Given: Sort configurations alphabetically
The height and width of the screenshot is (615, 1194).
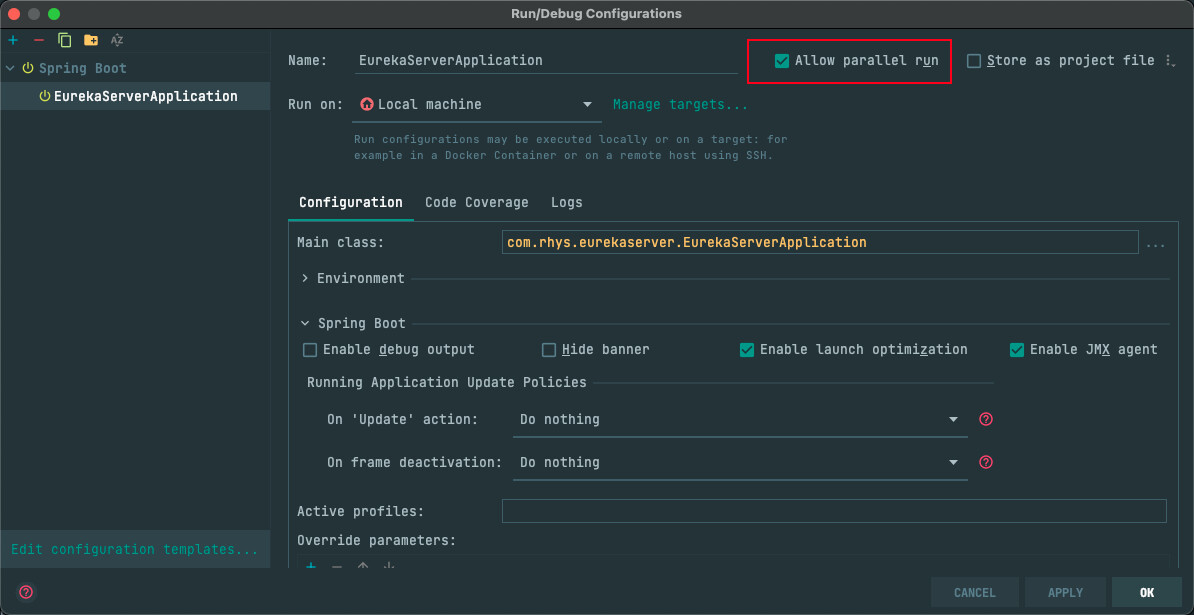Looking at the screenshot, I should [x=117, y=40].
